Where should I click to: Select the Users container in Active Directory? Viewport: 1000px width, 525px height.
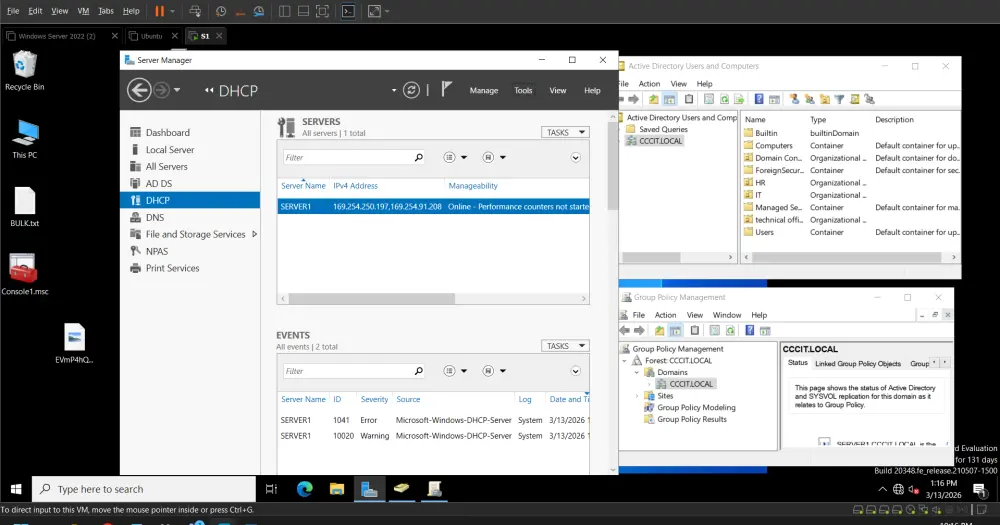click(x=764, y=232)
